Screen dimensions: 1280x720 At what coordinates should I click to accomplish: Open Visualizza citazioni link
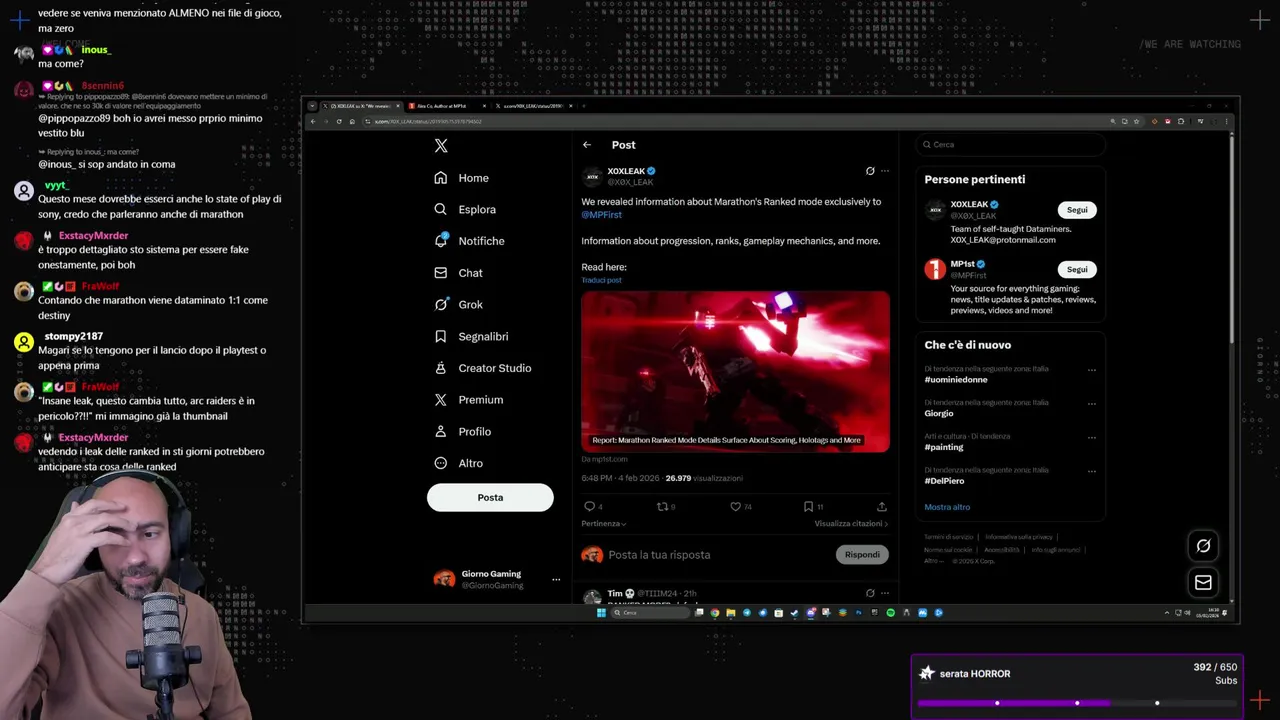click(x=851, y=524)
